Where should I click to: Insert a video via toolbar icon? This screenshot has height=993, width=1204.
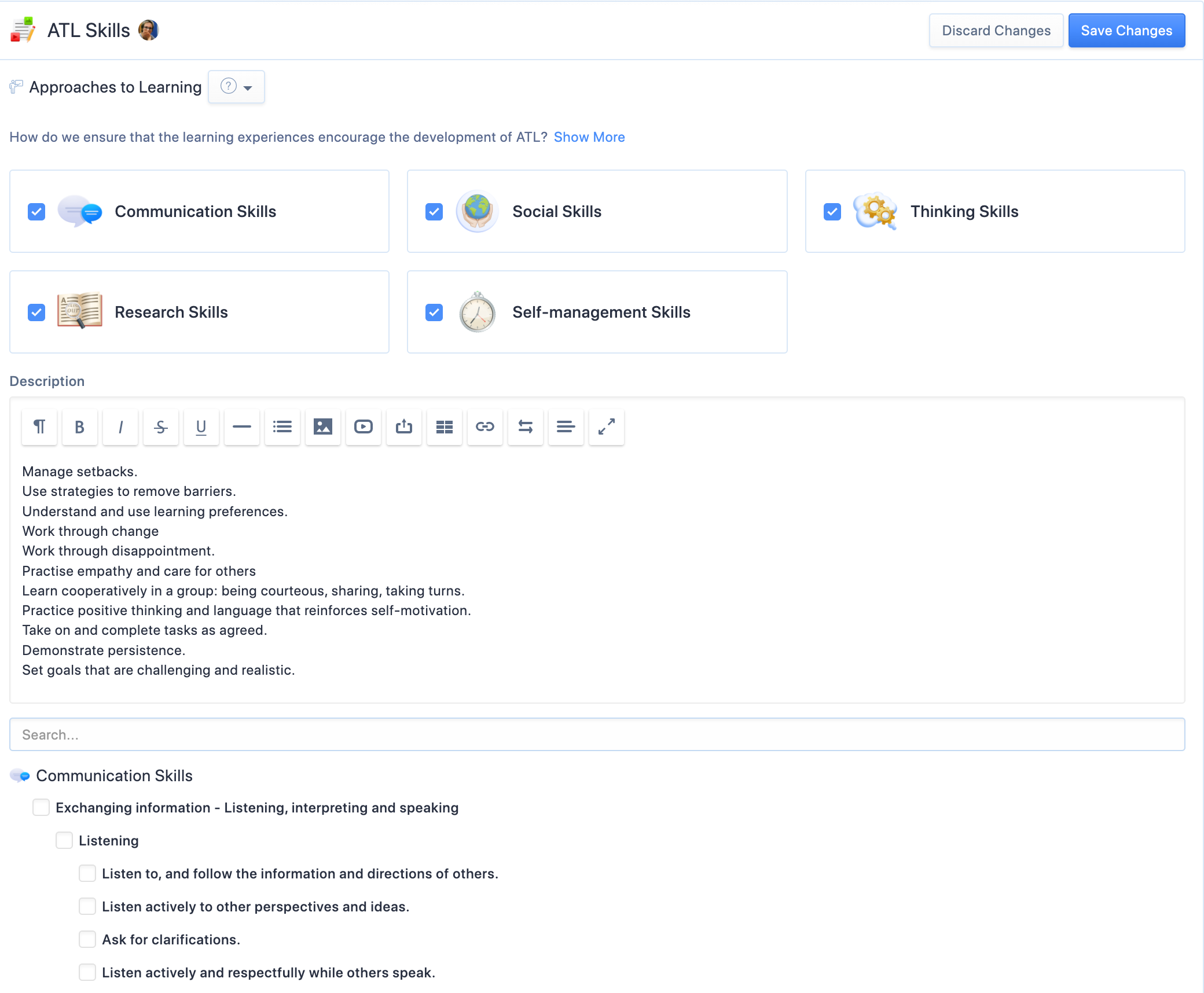[x=363, y=427]
